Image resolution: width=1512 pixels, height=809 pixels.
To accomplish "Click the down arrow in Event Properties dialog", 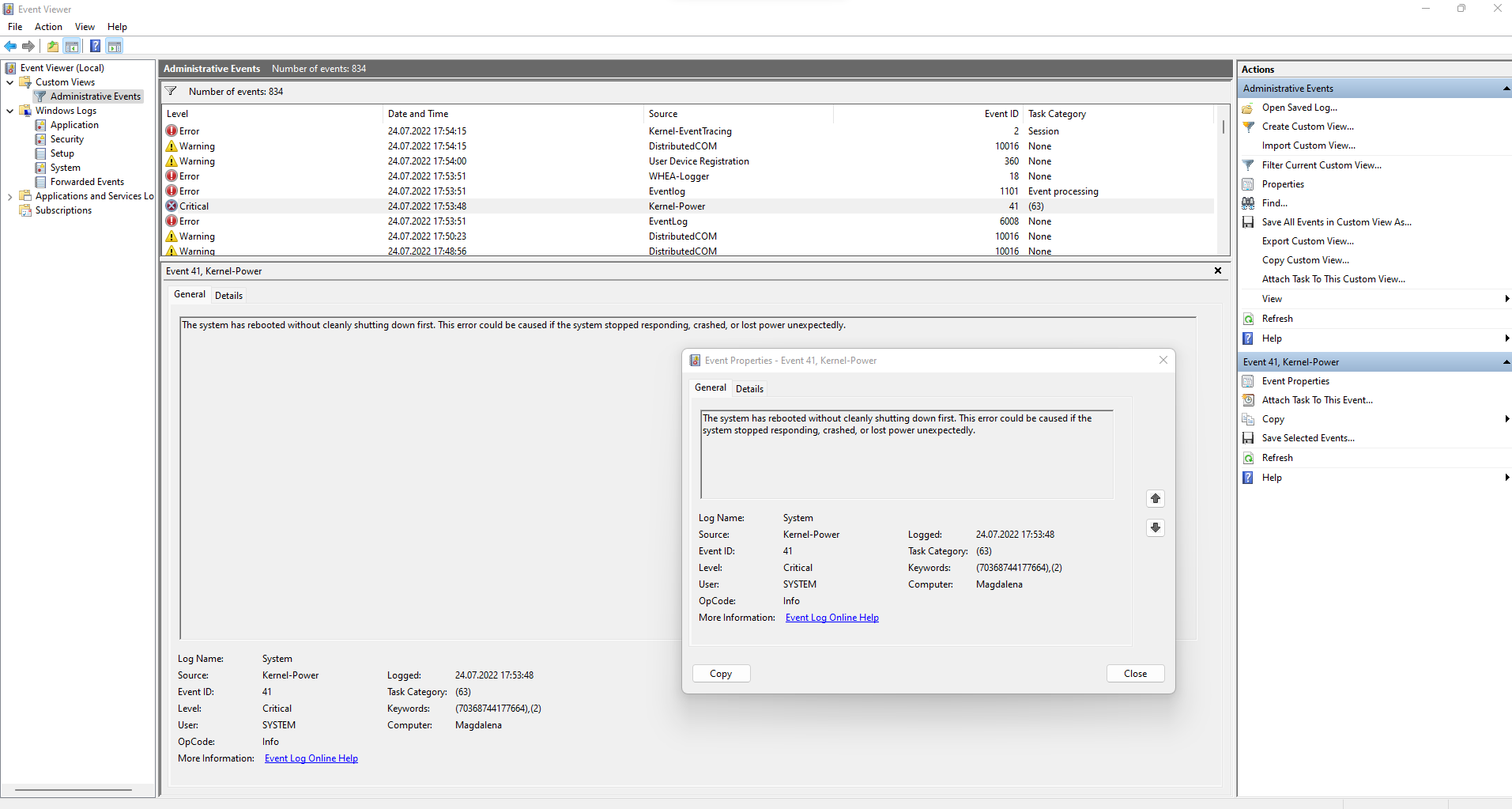I will click(1155, 527).
